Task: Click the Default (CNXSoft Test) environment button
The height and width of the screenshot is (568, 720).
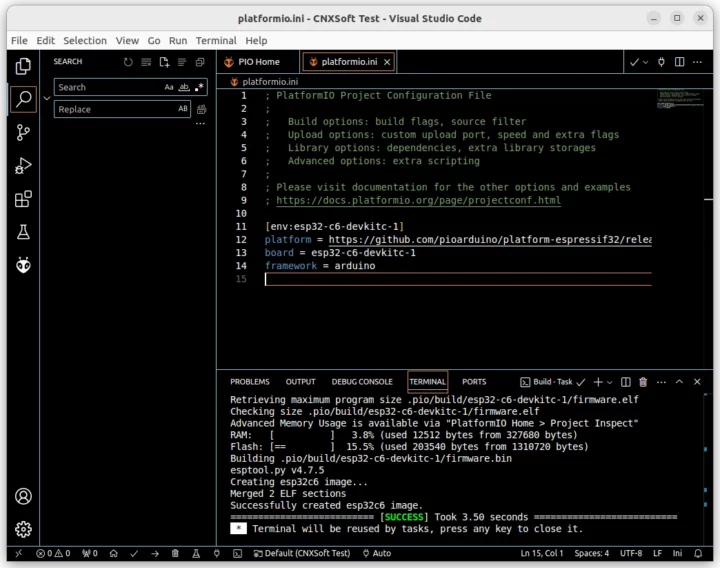Action: pos(302,553)
